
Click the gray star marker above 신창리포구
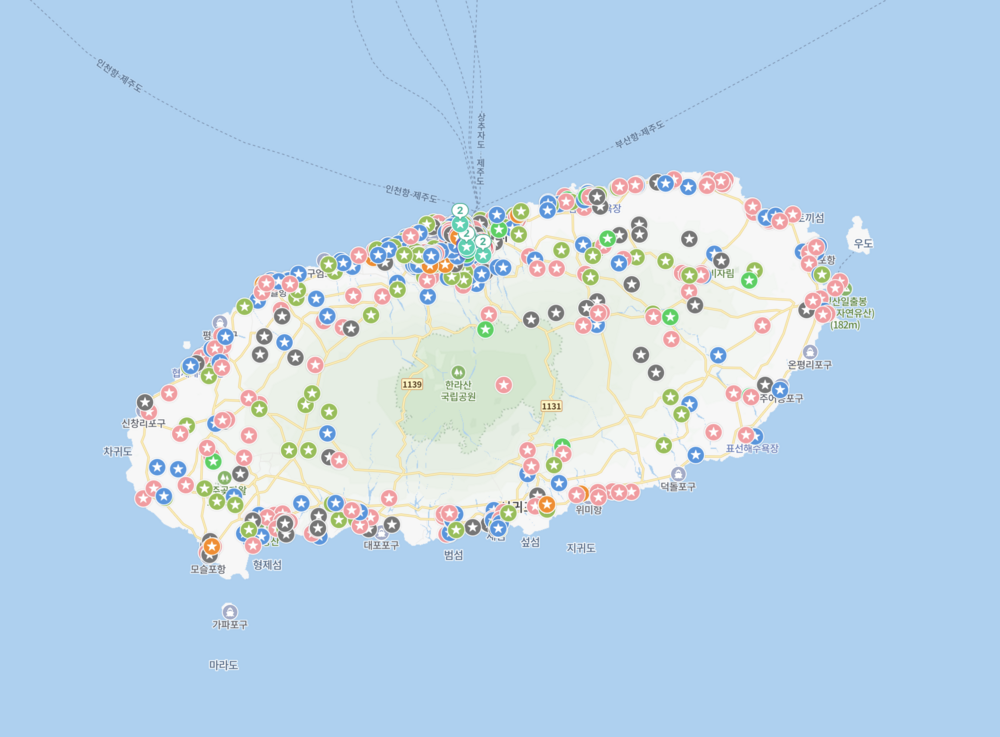point(145,402)
